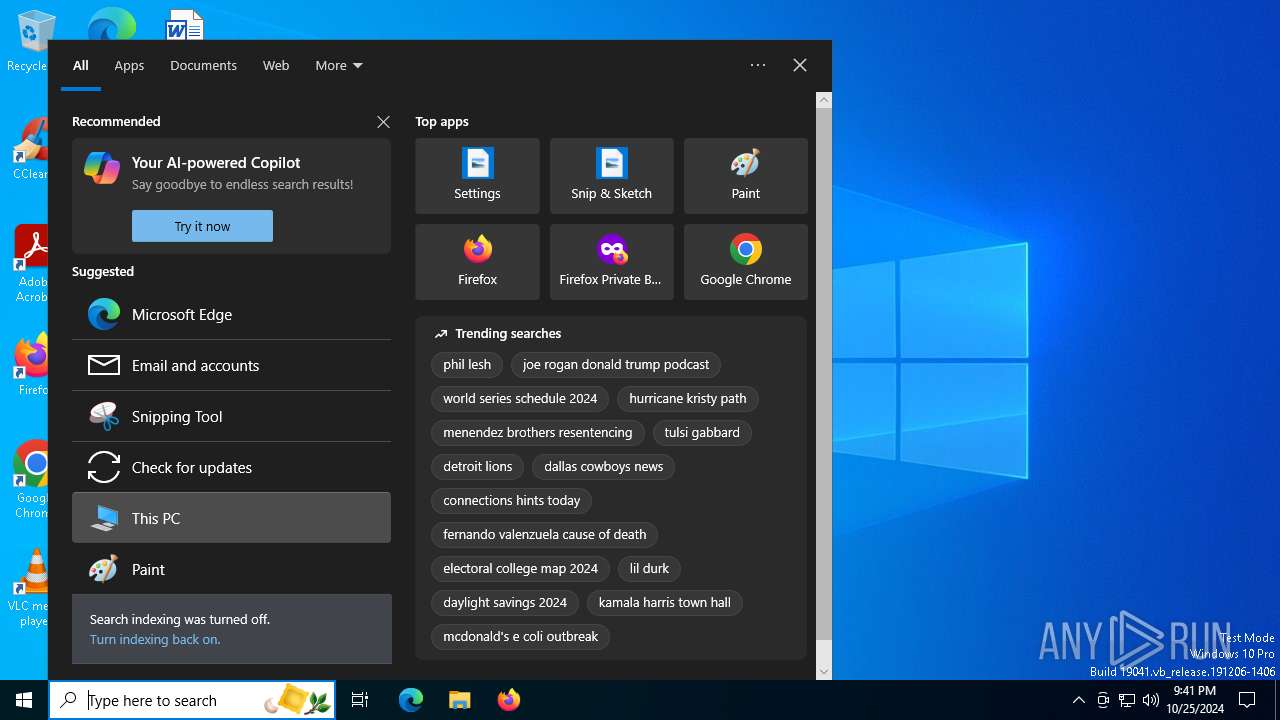1280x720 pixels.
Task: Search 'daylight savings 2024' chip
Action: pyautogui.click(x=505, y=603)
